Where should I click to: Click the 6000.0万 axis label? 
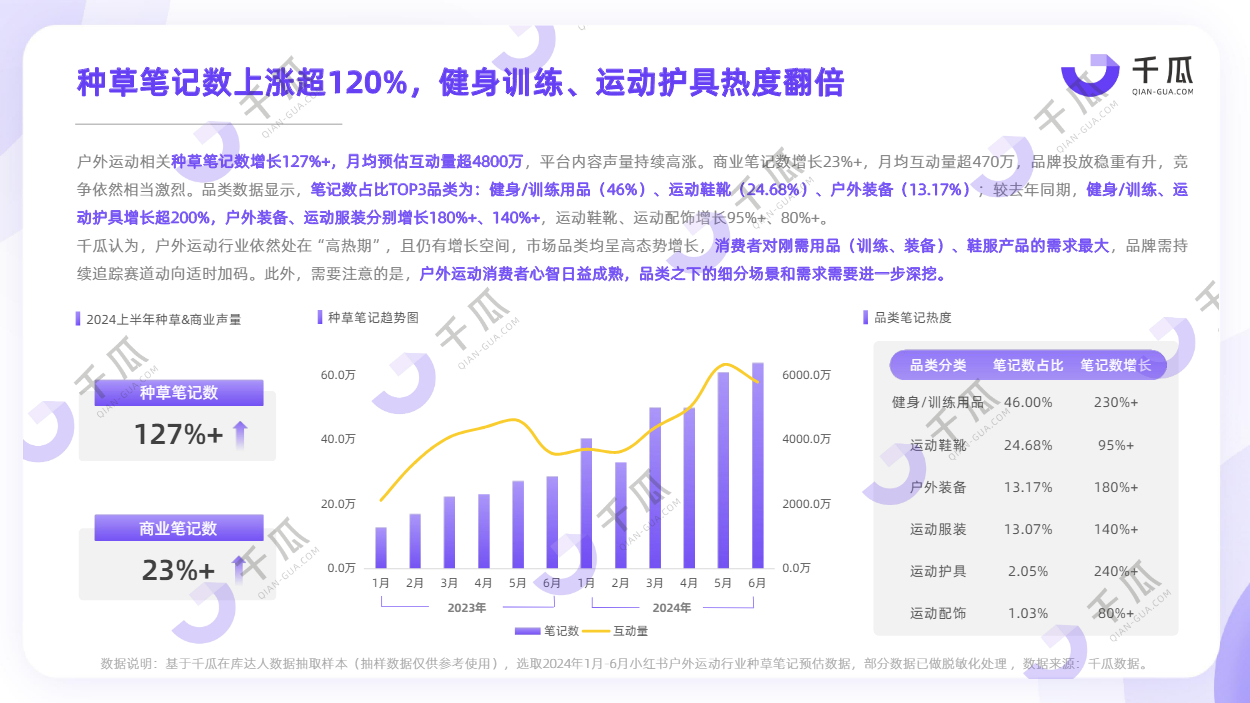coord(807,375)
